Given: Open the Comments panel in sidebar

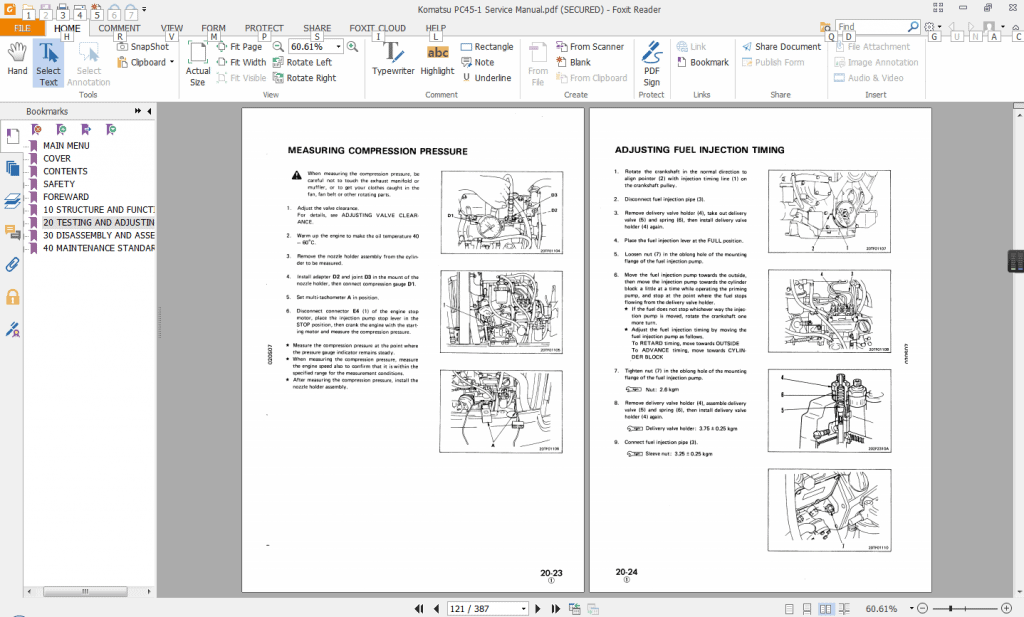Looking at the screenshot, I should [x=12, y=232].
